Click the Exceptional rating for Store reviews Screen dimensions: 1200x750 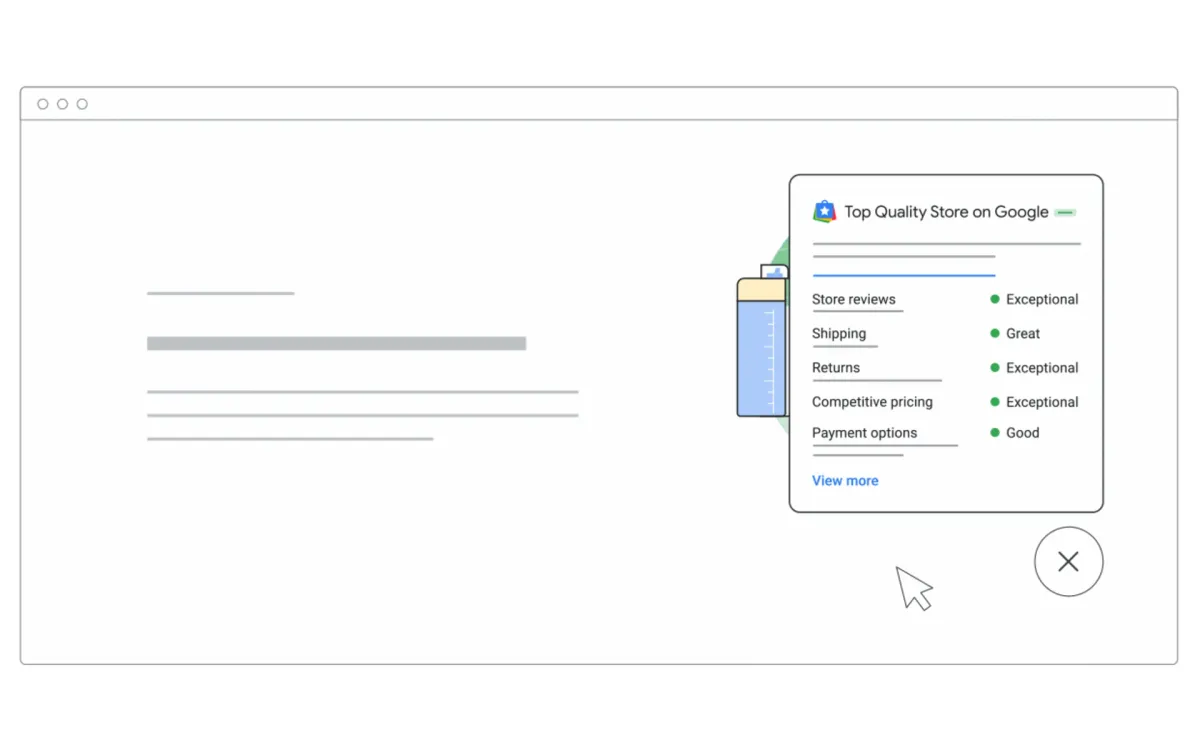coord(1043,299)
